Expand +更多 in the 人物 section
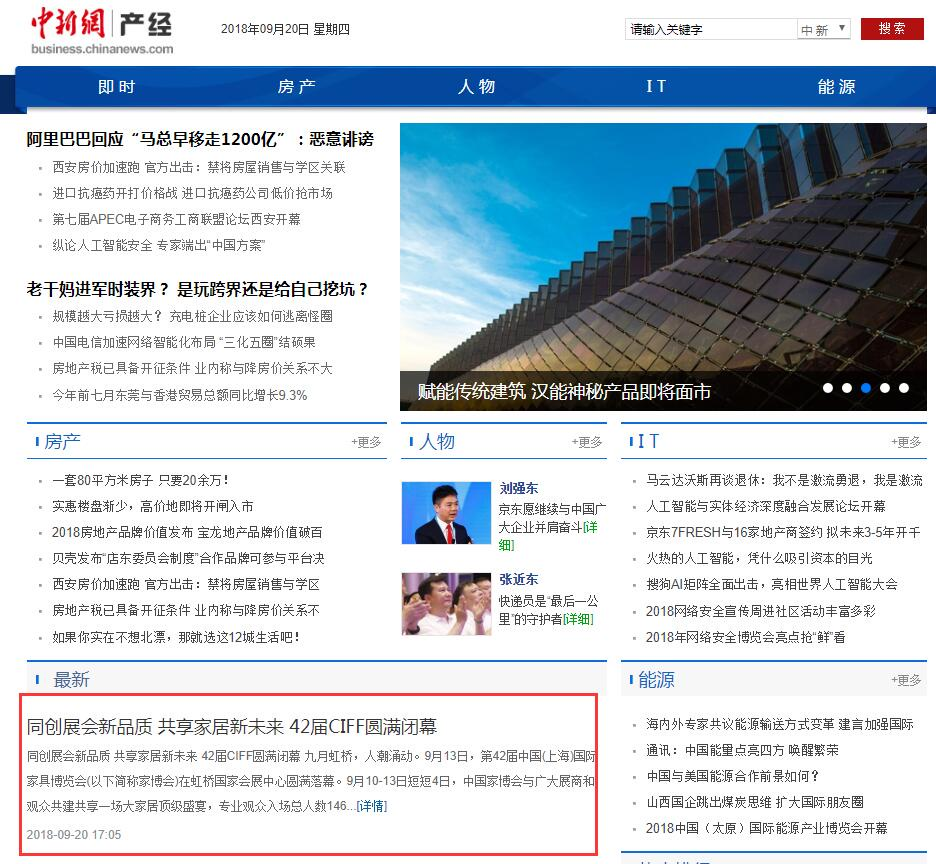 point(586,442)
